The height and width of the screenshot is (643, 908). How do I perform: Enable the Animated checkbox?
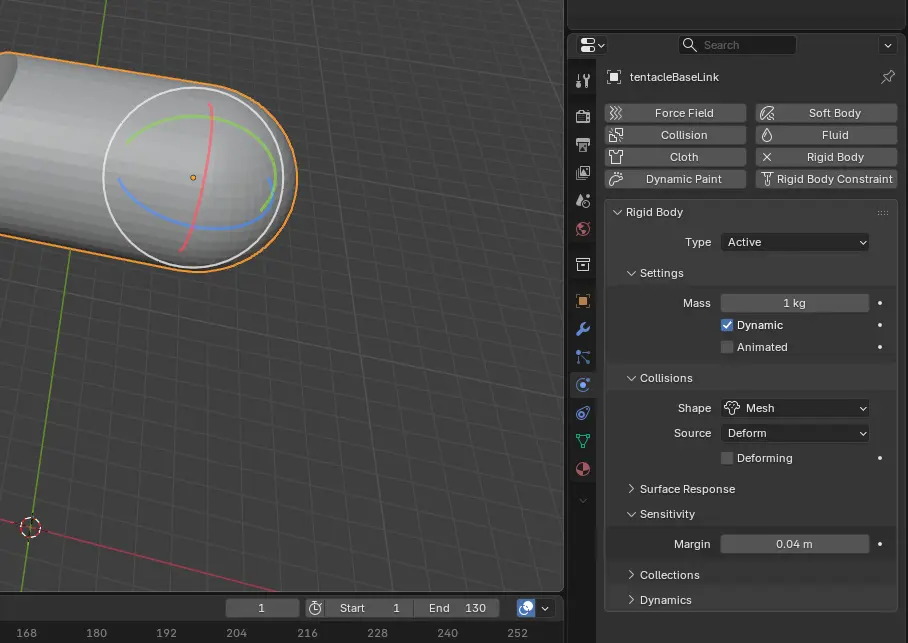tap(728, 347)
